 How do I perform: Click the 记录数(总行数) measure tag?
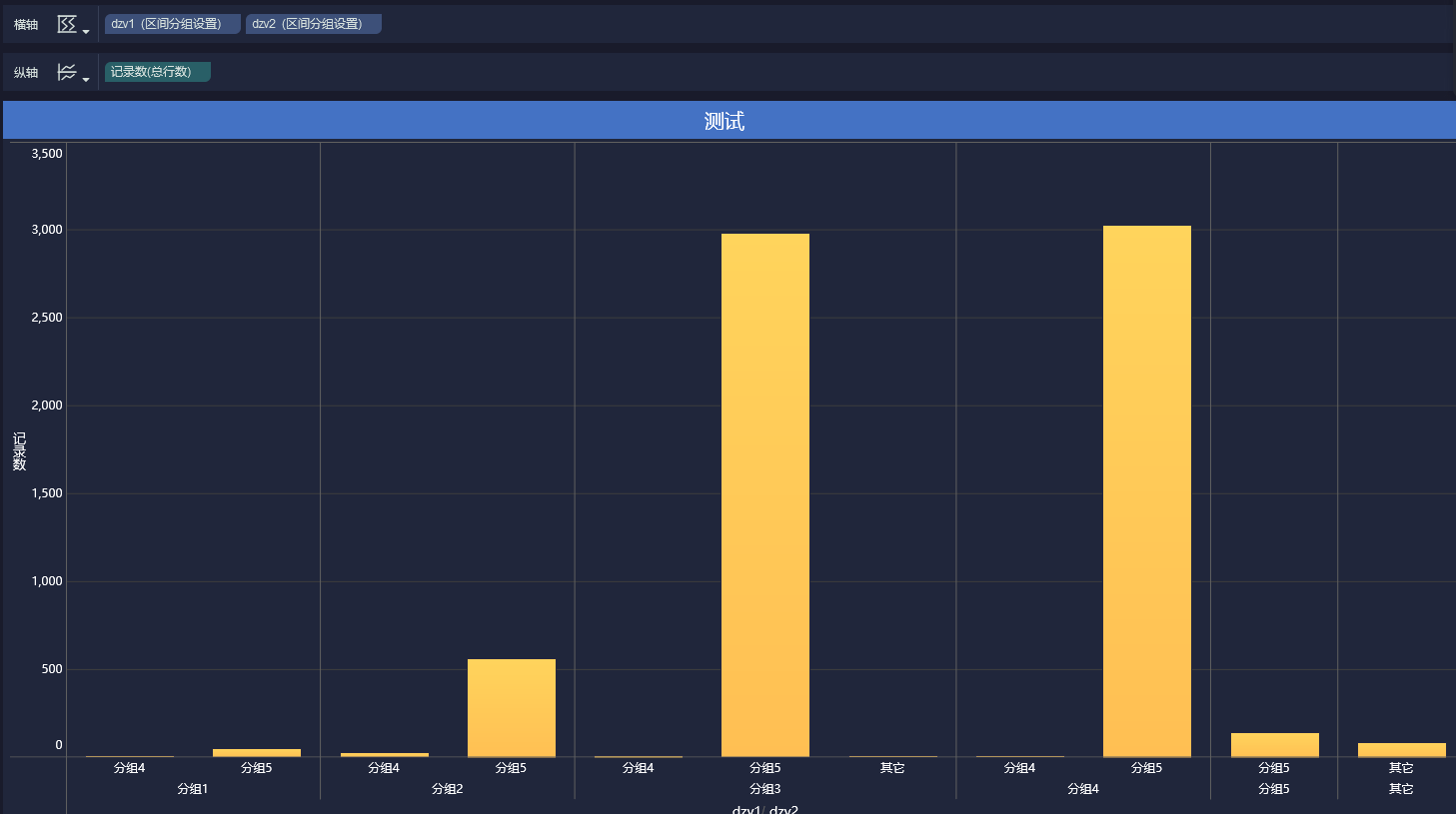(158, 72)
